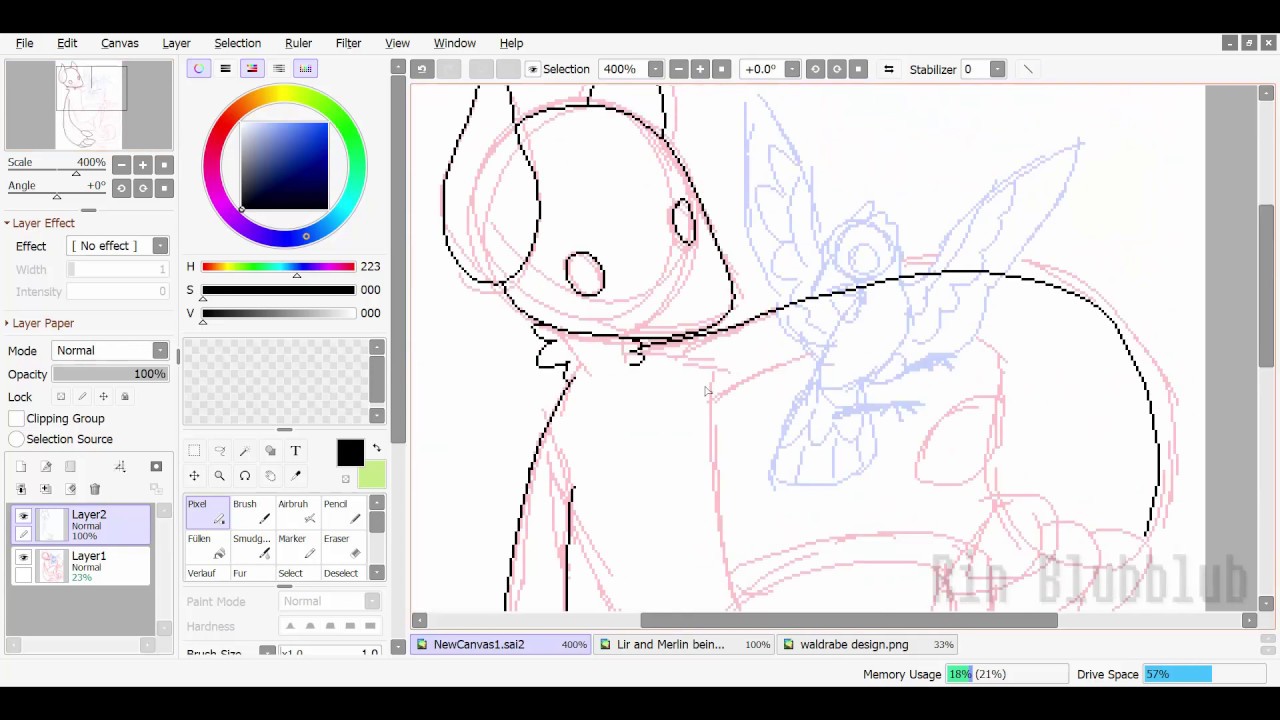This screenshot has height=720, width=1280.
Task: Choose the shape tool
Action: coord(270,451)
